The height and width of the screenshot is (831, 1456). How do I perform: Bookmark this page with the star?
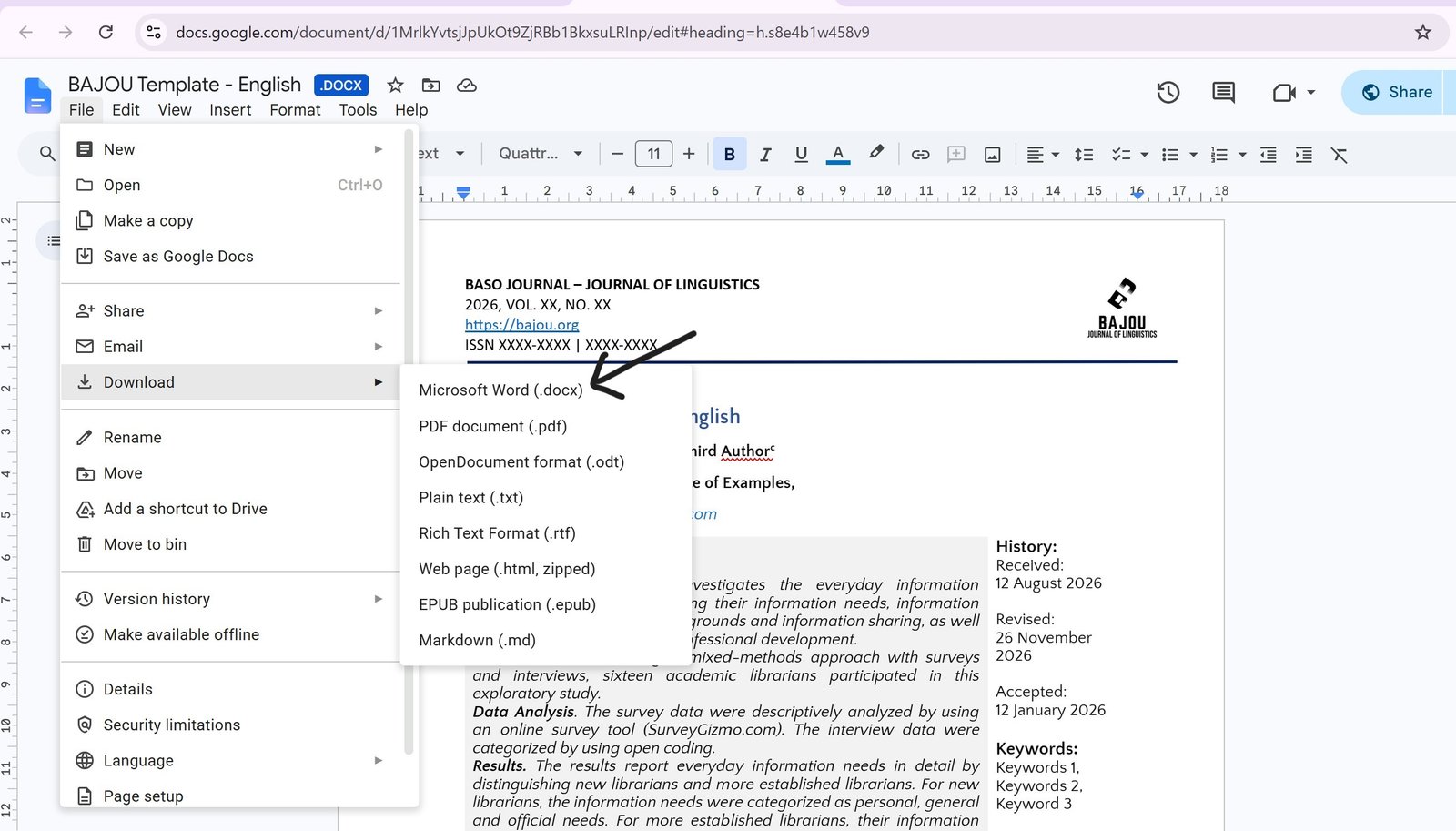pyautogui.click(x=1422, y=32)
